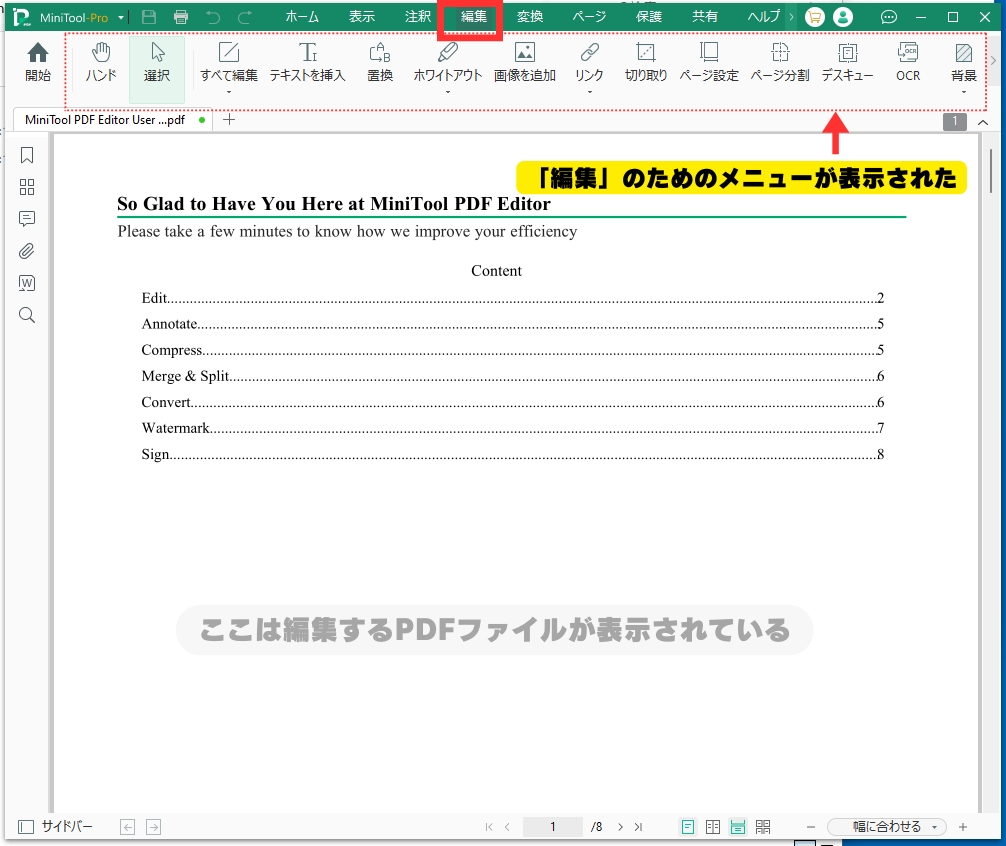This screenshot has height=846, width=1006.
Task: Open the comments sidebar panel
Action: [x=27, y=219]
